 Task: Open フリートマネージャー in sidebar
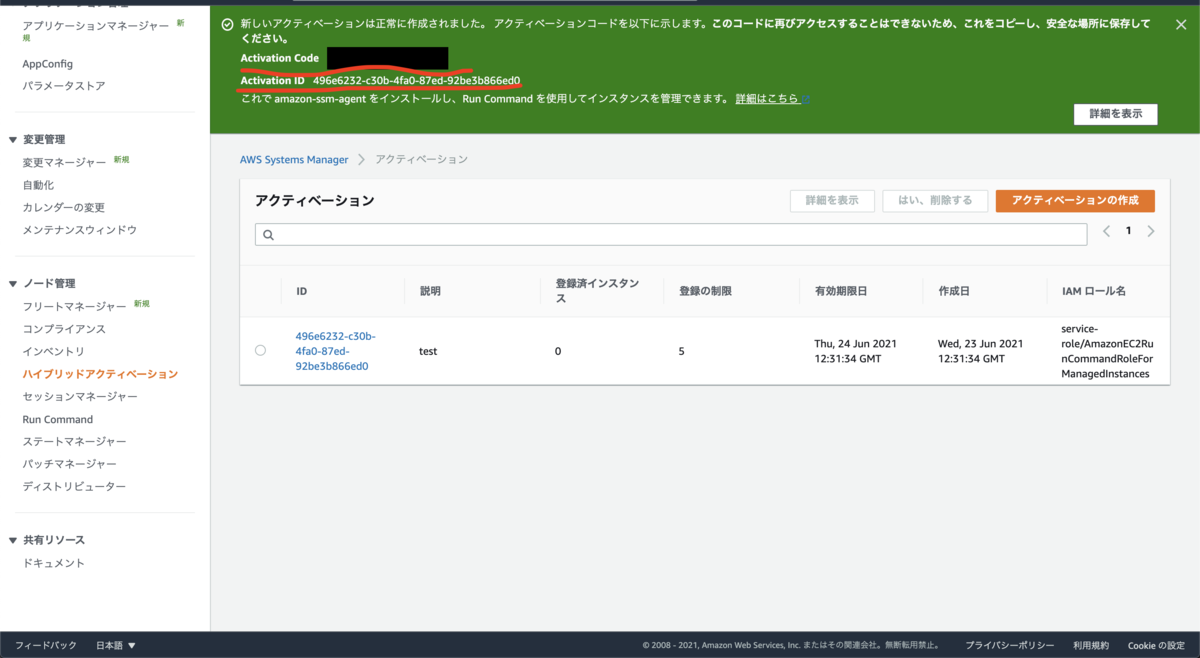click(x=75, y=306)
